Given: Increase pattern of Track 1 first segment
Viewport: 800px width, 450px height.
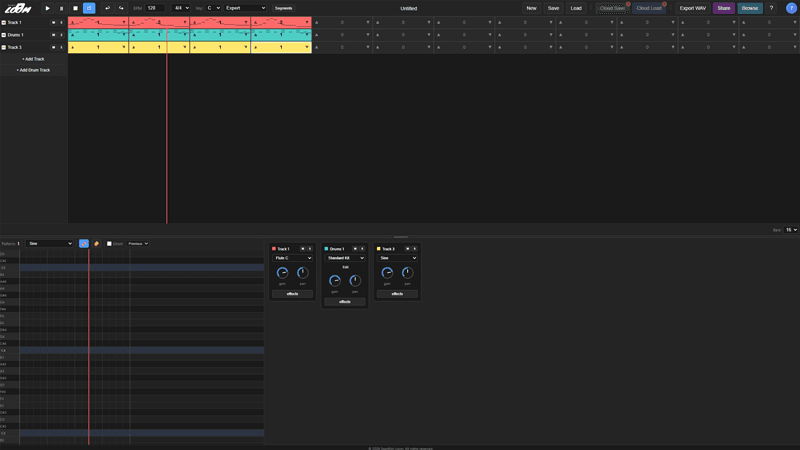Looking at the screenshot, I should [x=72, y=22].
